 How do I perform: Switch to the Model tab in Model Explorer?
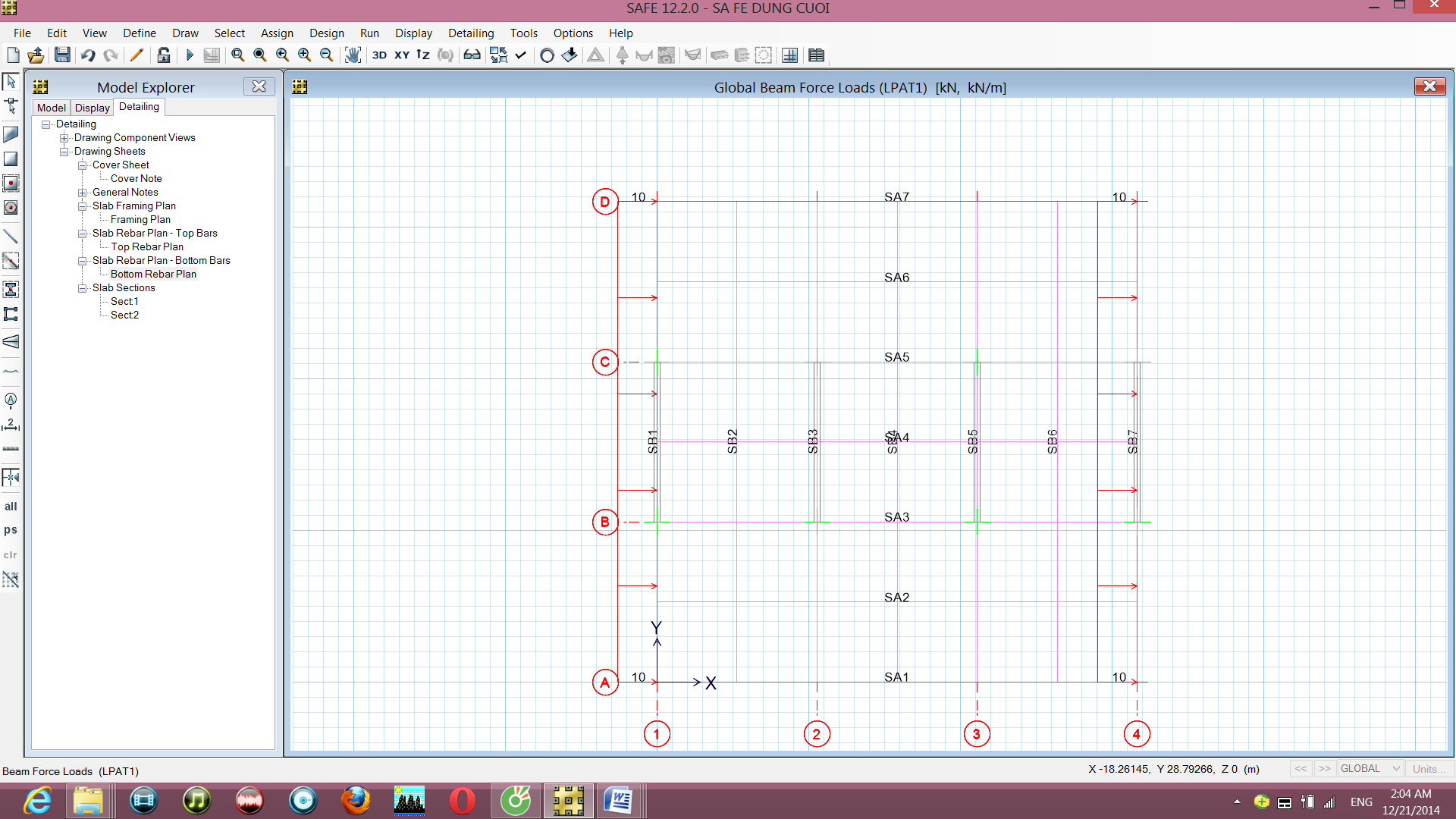[52, 108]
